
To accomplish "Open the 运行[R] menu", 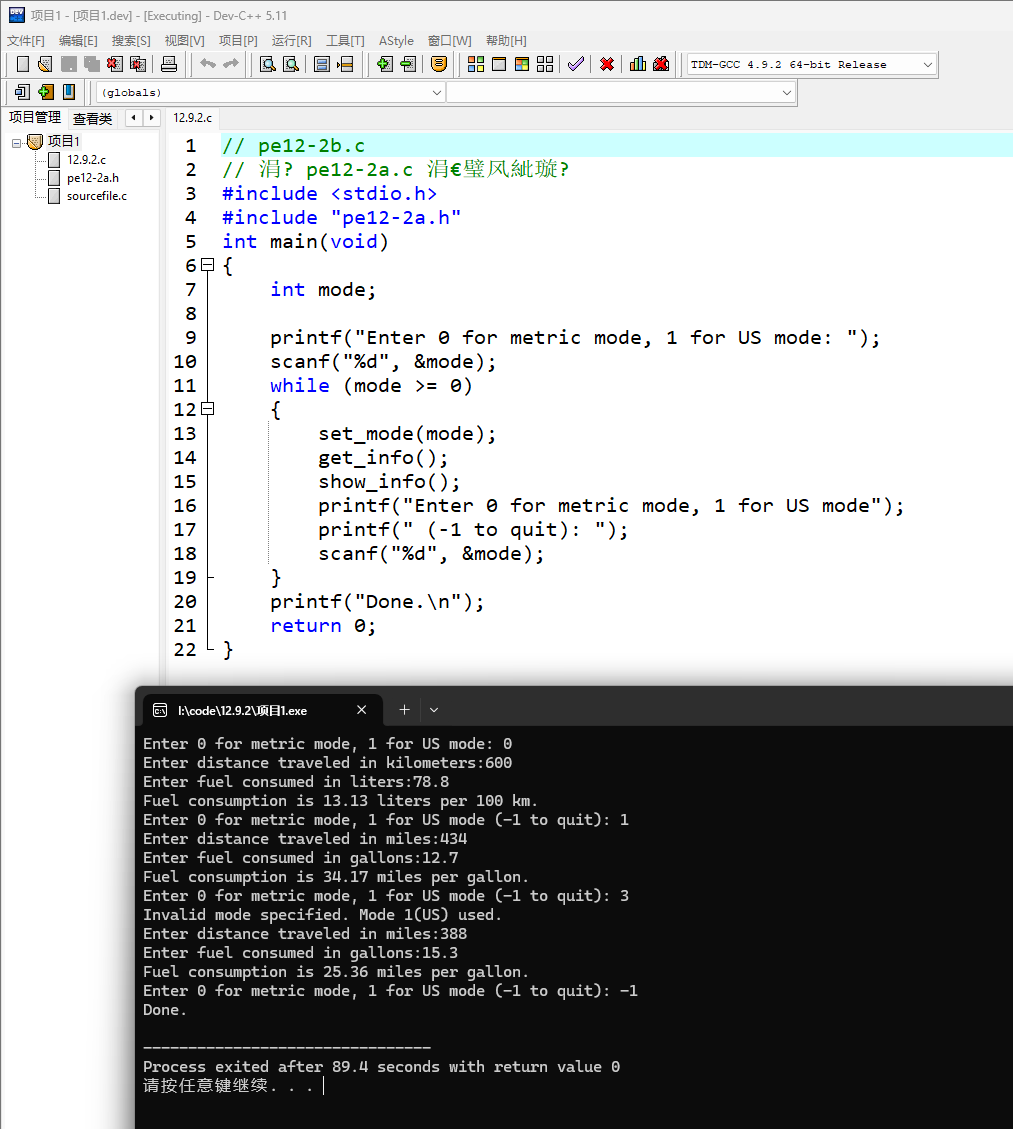I will click(292, 40).
